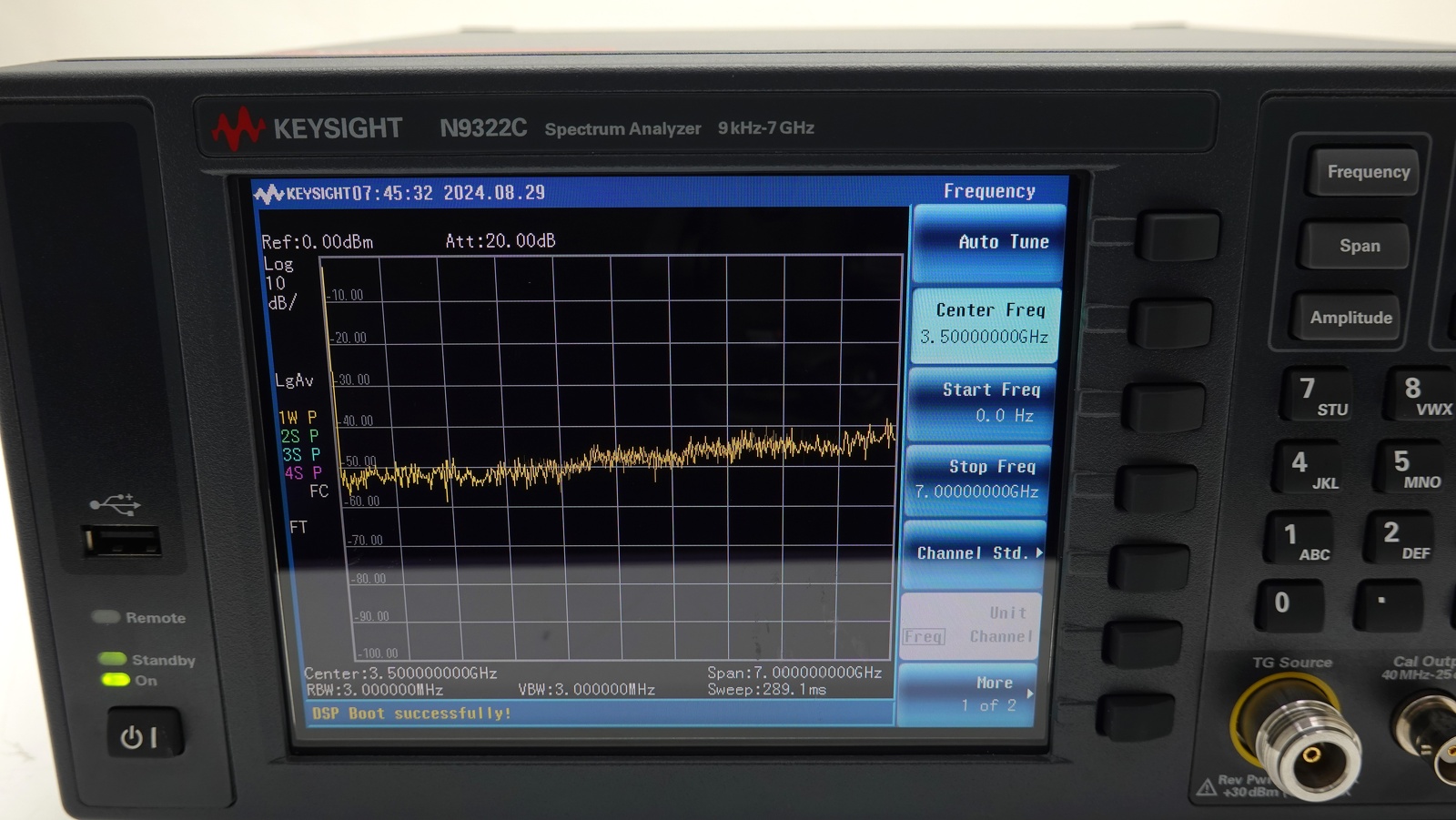Push the power button on the analyzer
The height and width of the screenshot is (820, 1456).
point(144,733)
